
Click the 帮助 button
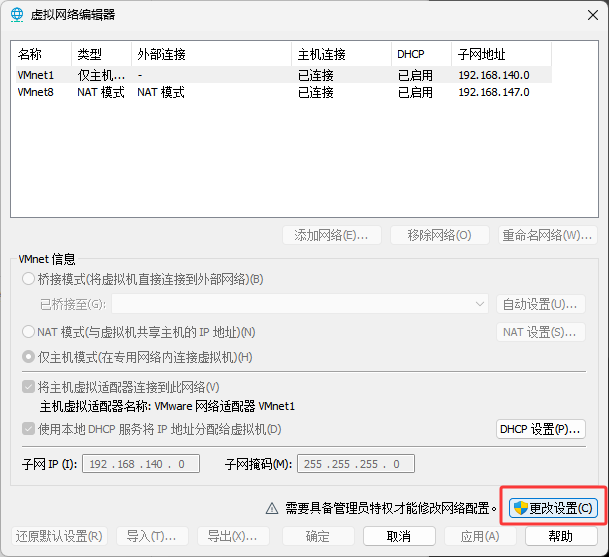coord(561,536)
